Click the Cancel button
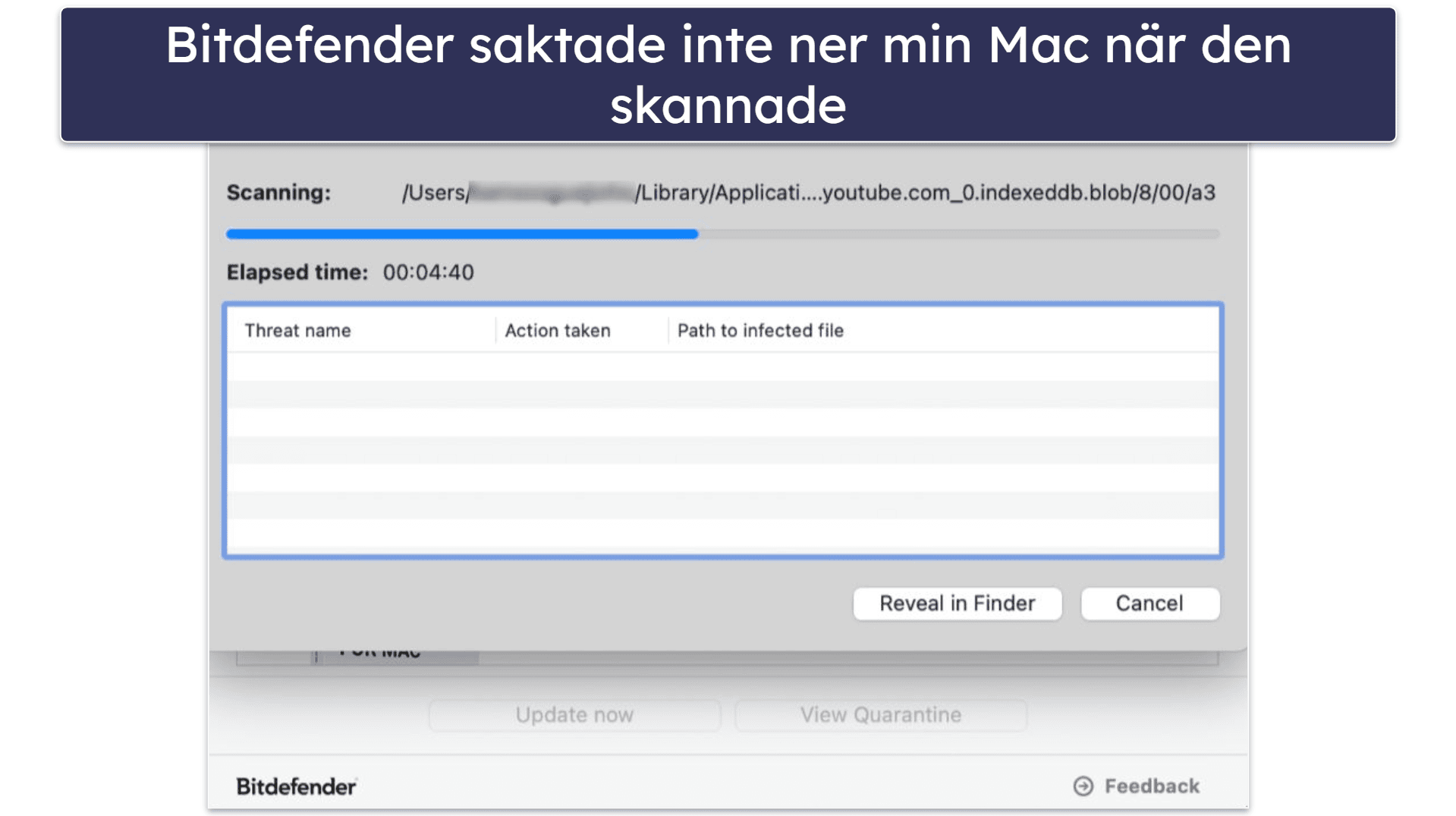 point(1149,603)
